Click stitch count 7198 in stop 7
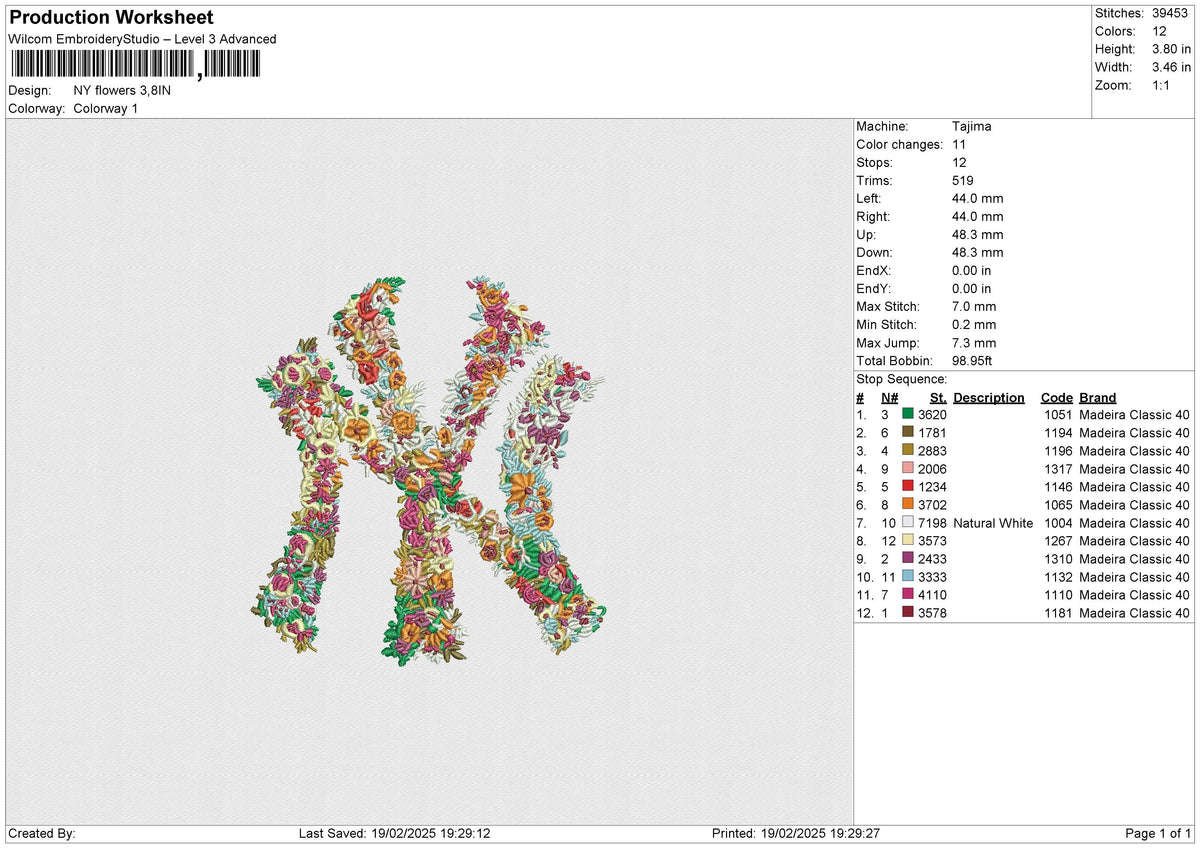This screenshot has height=848, width=1200. (932, 522)
